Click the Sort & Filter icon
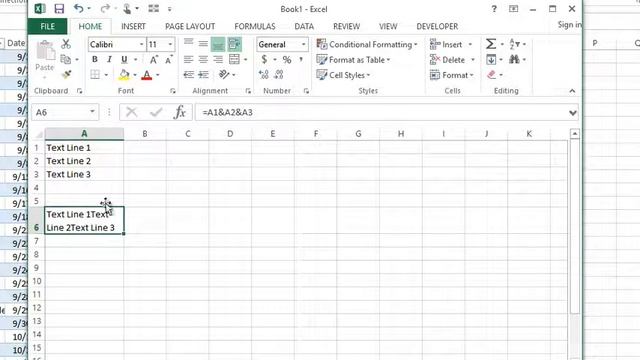640x360 pixels. [x=514, y=44]
